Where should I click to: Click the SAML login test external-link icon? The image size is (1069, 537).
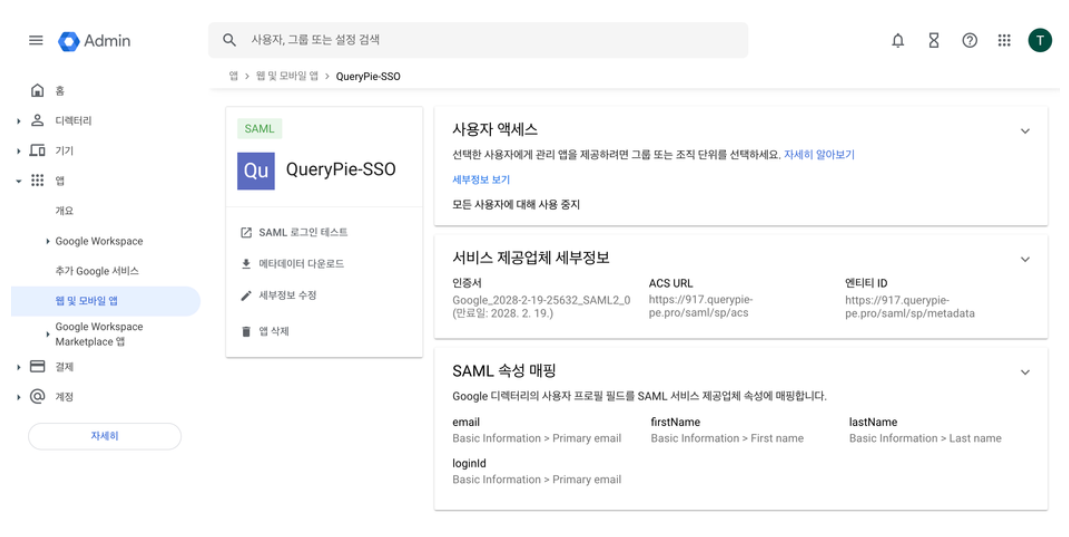(246, 232)
